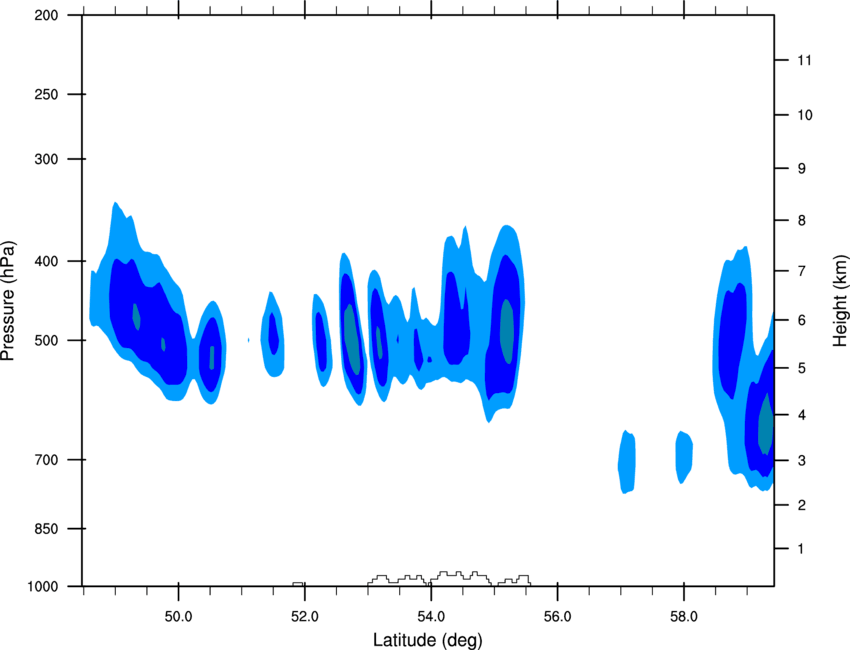Click the 400 pressure tick label
The width and height of the screenshot is (850, 650).
click(46, 261)
